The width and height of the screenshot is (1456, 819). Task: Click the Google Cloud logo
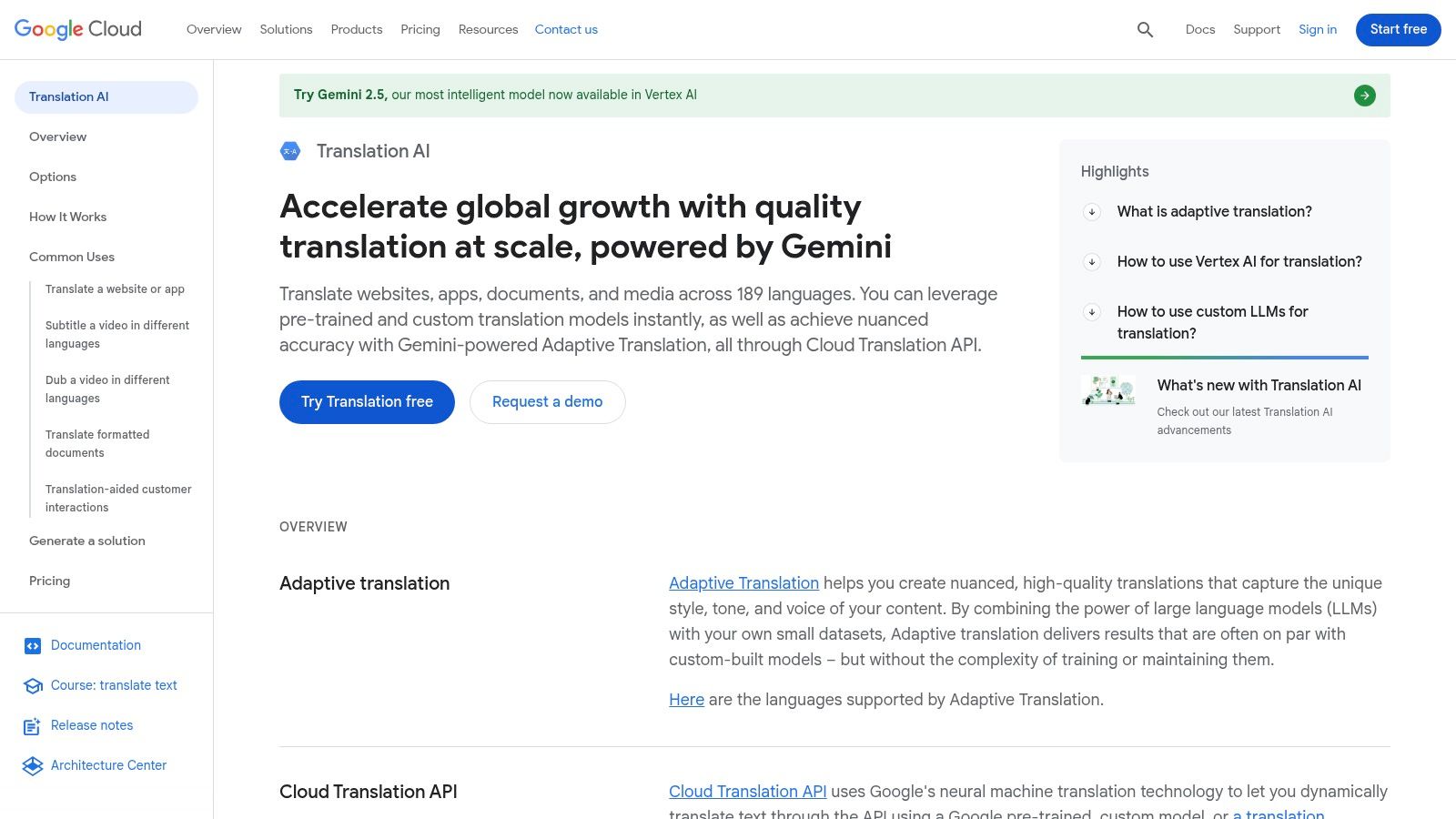click(77, 29)
